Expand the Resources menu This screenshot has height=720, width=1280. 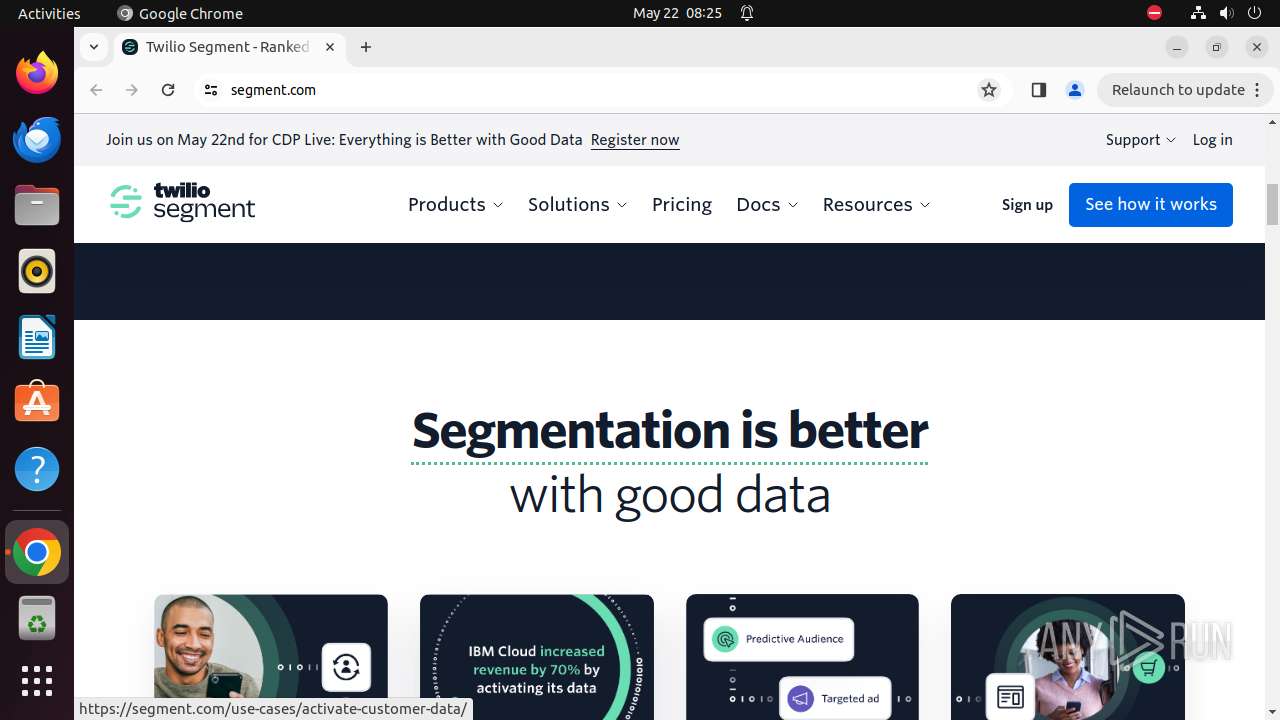click(876, 204)
